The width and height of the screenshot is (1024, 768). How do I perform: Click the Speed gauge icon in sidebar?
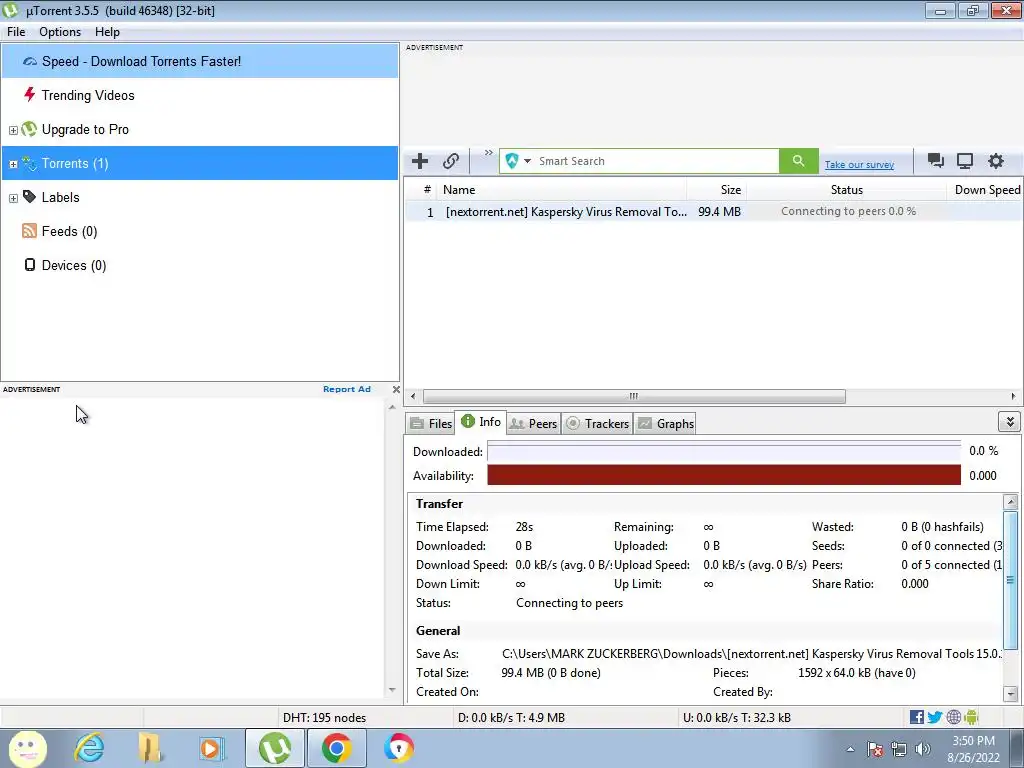pos(29,61)
